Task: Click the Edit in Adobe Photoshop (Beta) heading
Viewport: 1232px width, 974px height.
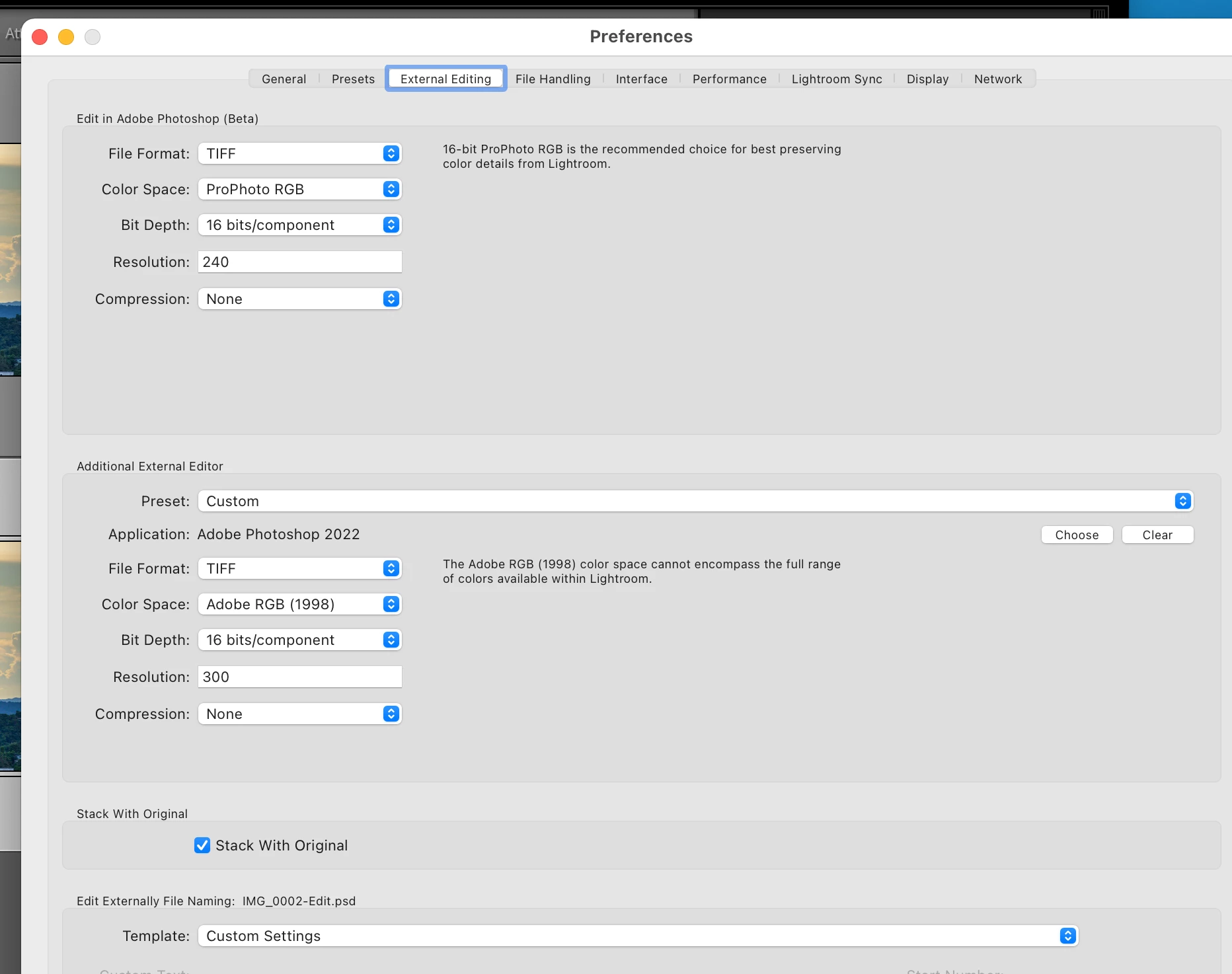Action: pyautogui.click(x=167, y=118)
